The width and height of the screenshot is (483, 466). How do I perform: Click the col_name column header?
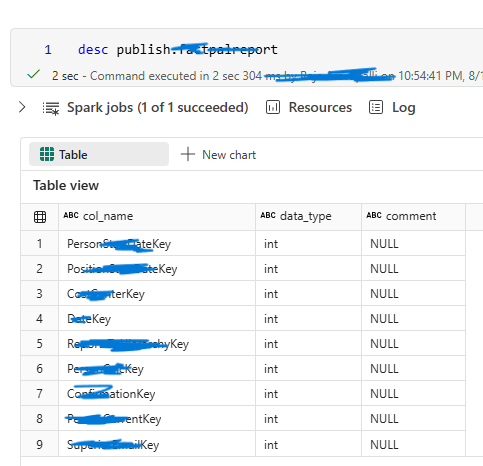pos(157,216)
